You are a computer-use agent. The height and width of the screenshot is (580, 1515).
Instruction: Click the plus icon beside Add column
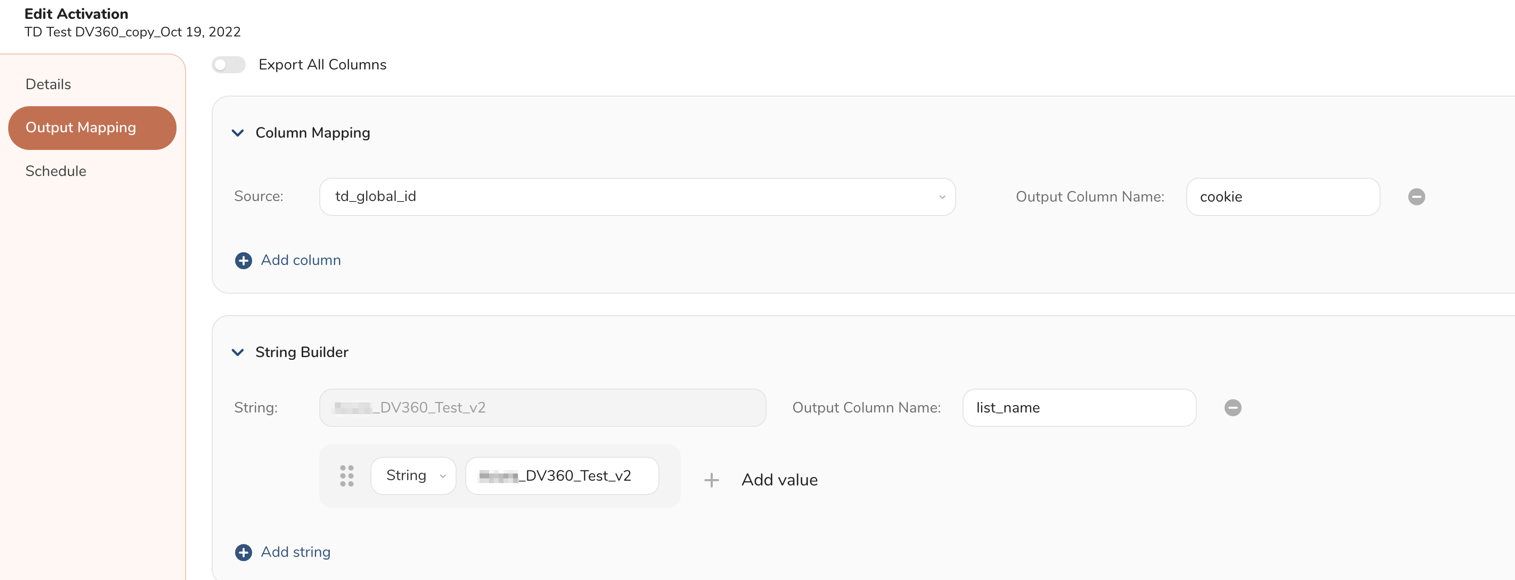pyautogui.click(x=243, y=261)
